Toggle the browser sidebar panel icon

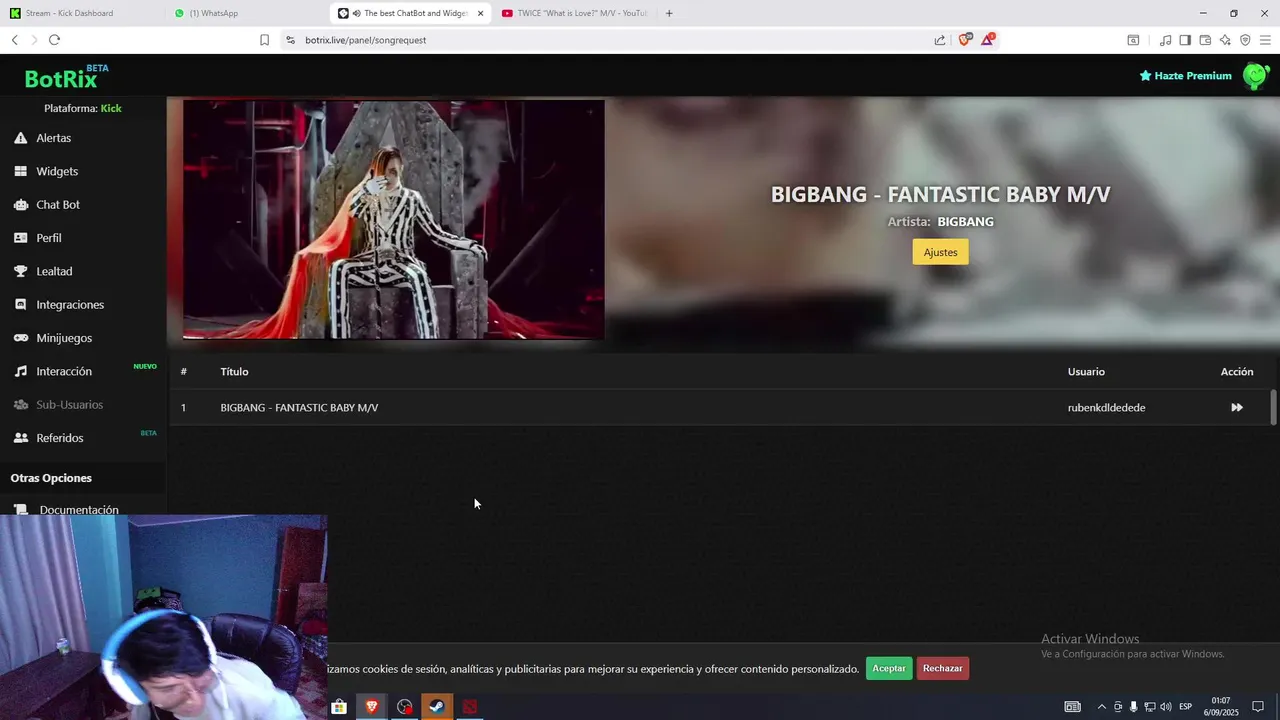1185,40
